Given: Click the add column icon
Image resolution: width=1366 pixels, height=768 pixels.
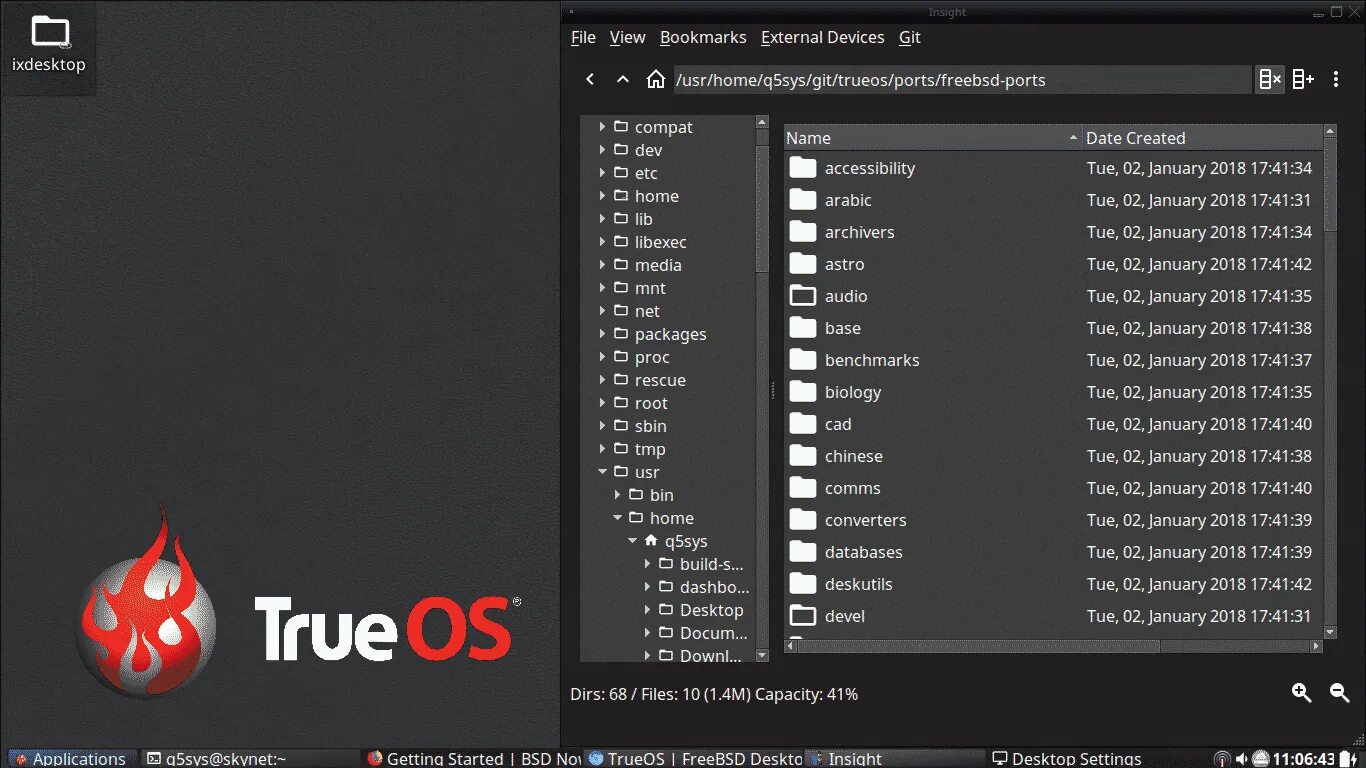Looking at the screenshot, I should (1303, 78).
